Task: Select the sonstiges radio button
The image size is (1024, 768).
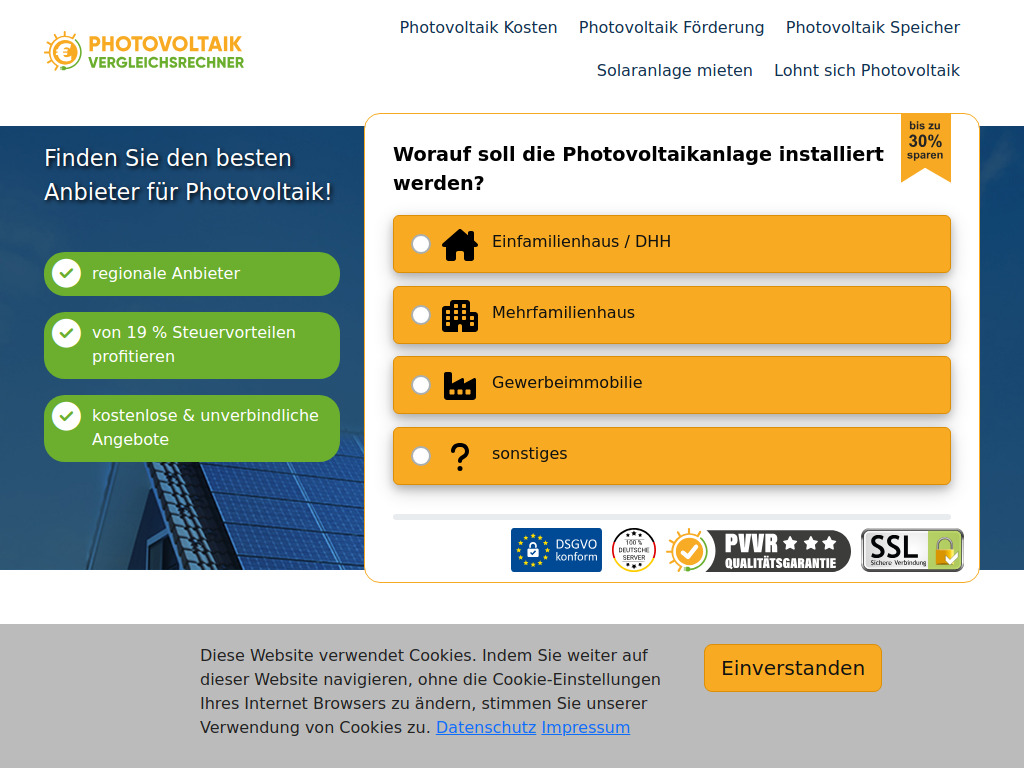Action: tap(421, 455)
